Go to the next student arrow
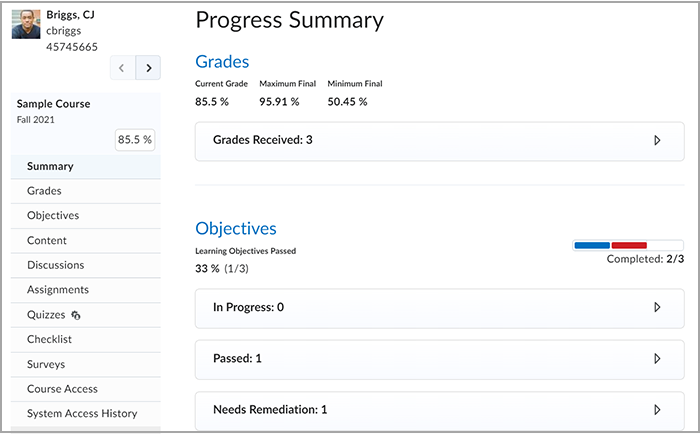 pos(148,68)
